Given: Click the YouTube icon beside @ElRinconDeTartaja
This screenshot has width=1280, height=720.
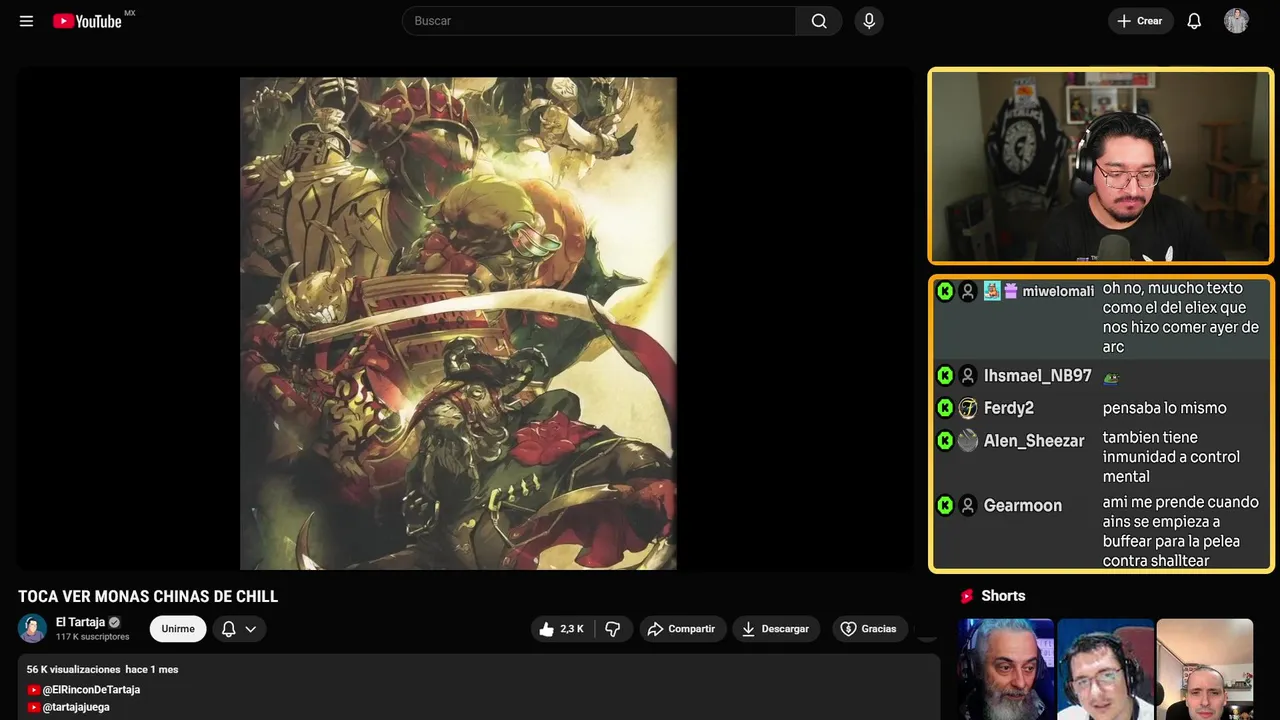Looking at the screenshot, I should pyautogui.click(x=34, y=690).
